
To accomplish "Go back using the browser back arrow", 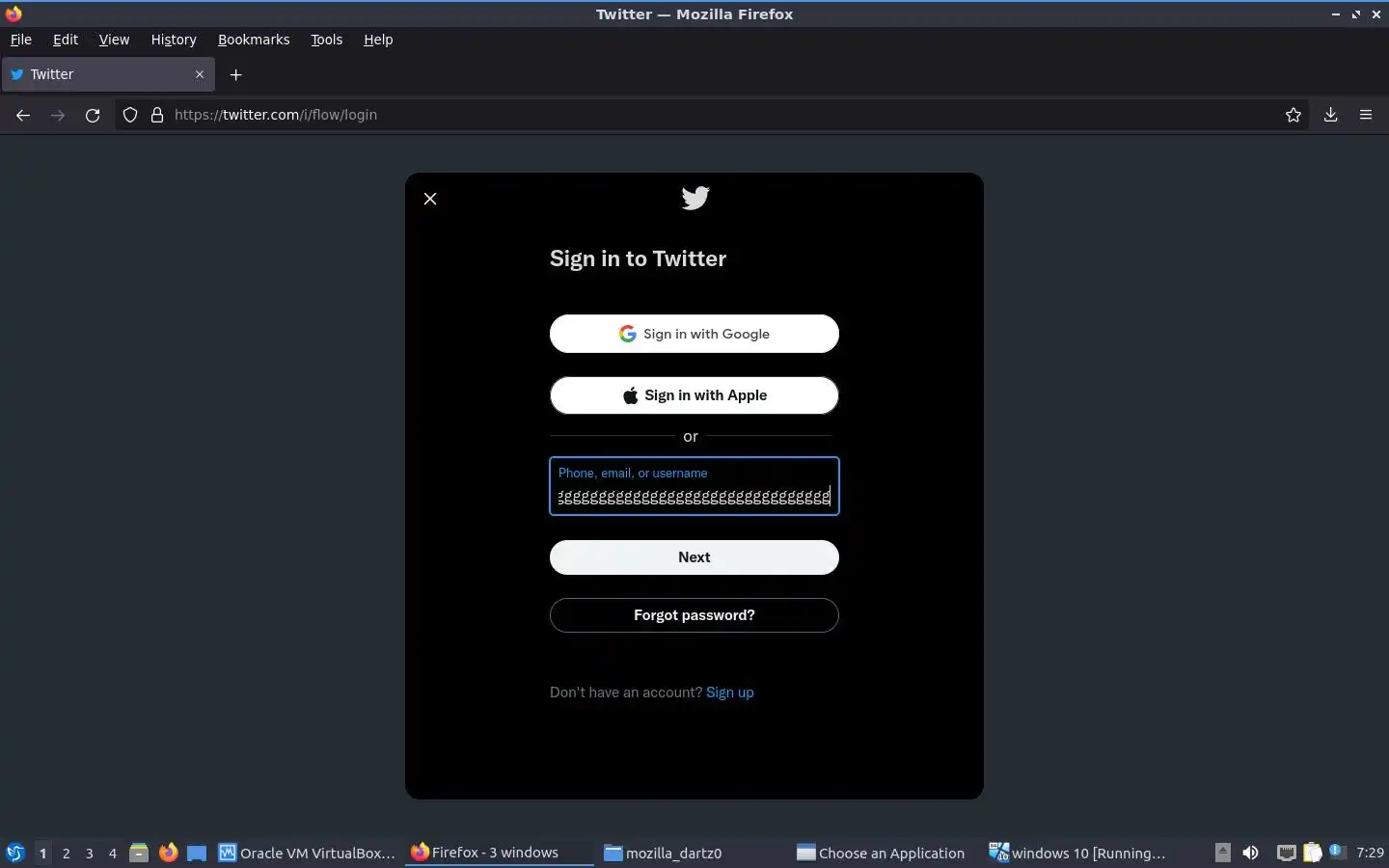I will (23, 115).
